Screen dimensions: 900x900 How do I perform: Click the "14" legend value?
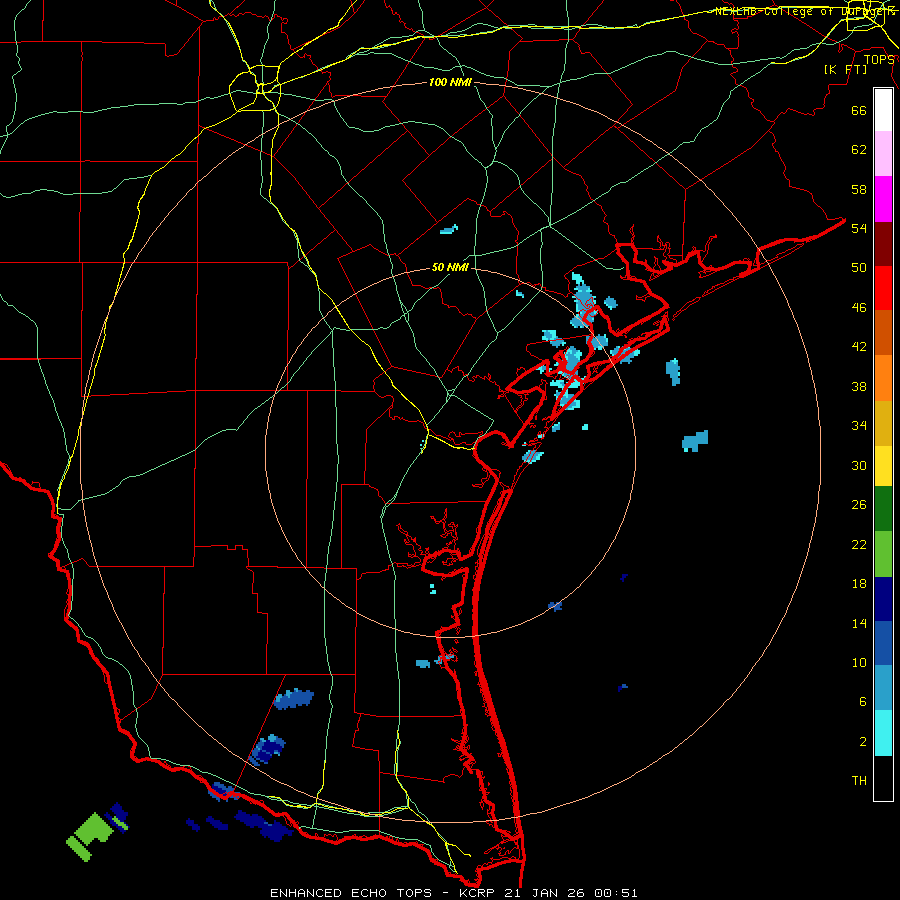[x=859, y=623]
